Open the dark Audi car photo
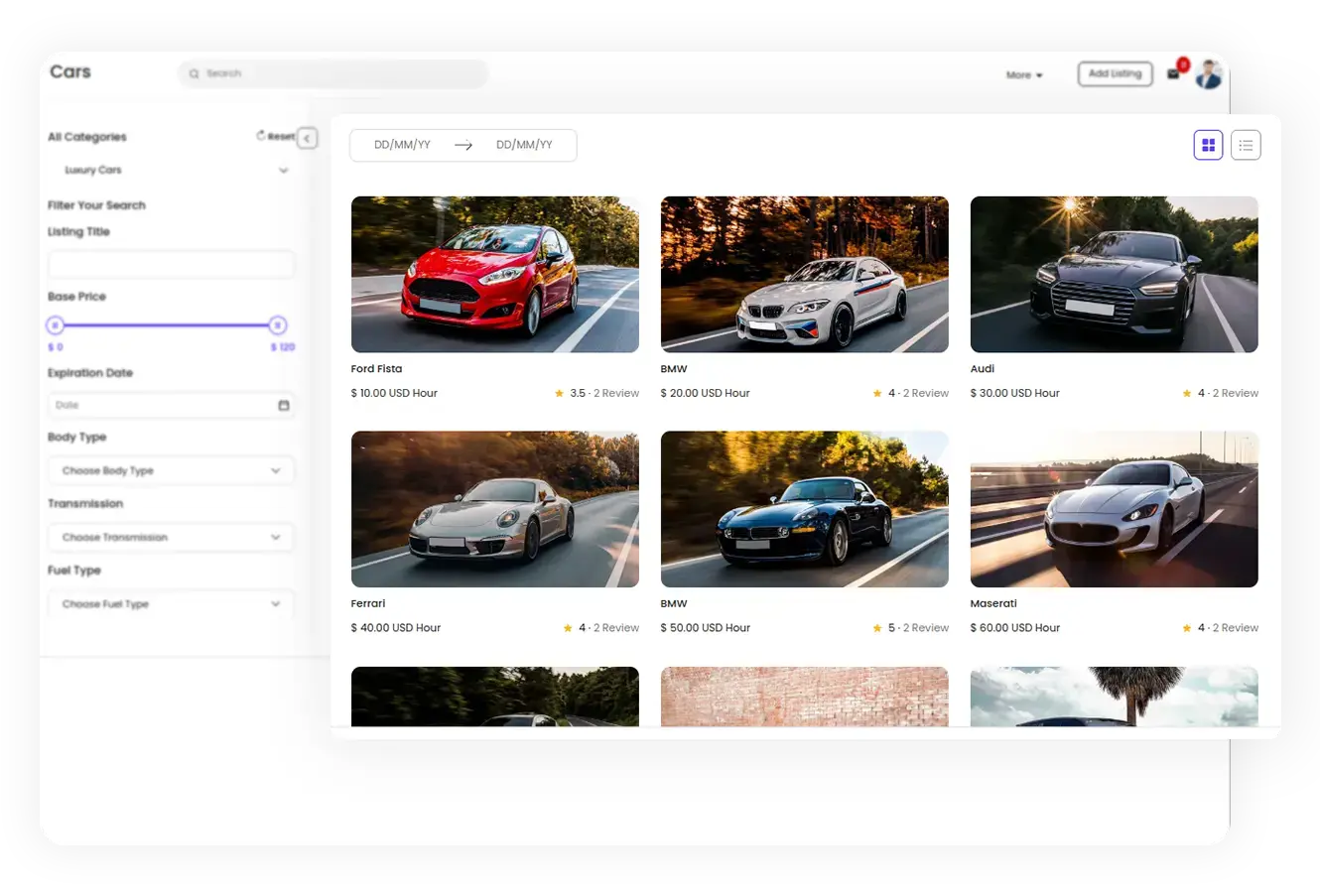Screen dimensions: 1320x896 1115,274
